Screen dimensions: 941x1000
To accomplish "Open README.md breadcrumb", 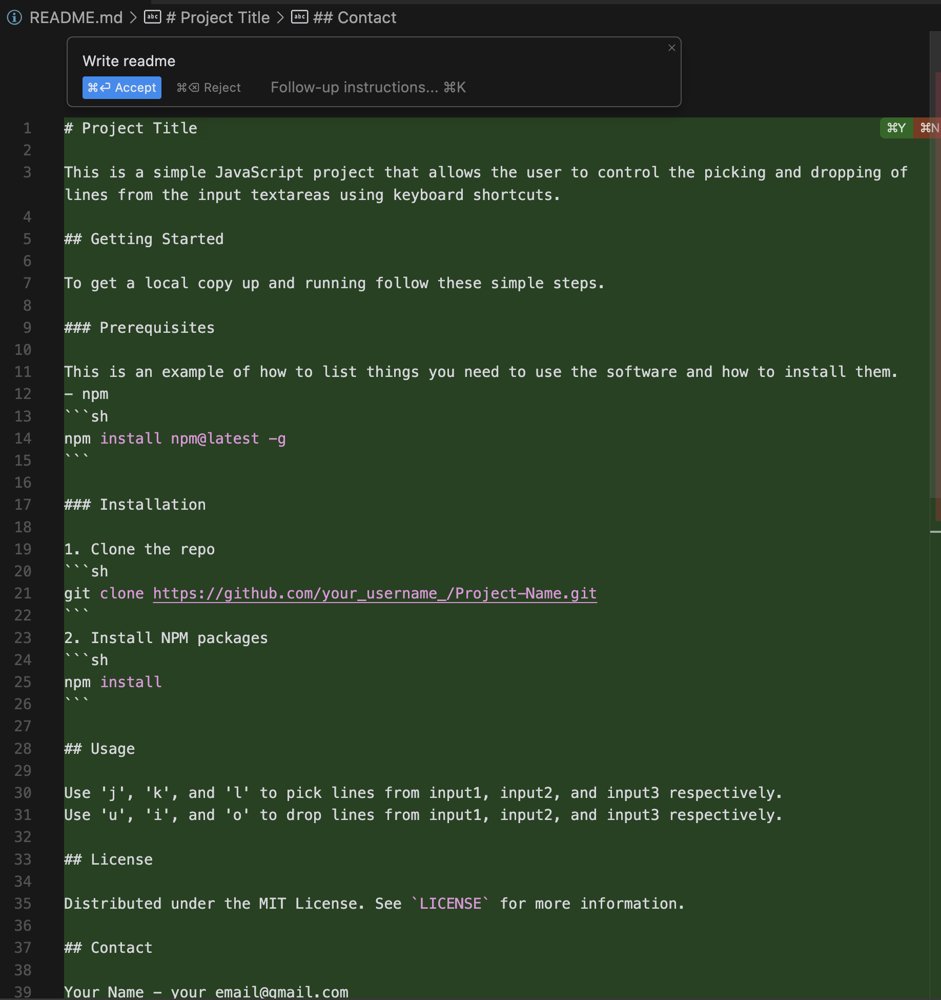I will coord(76,17).
